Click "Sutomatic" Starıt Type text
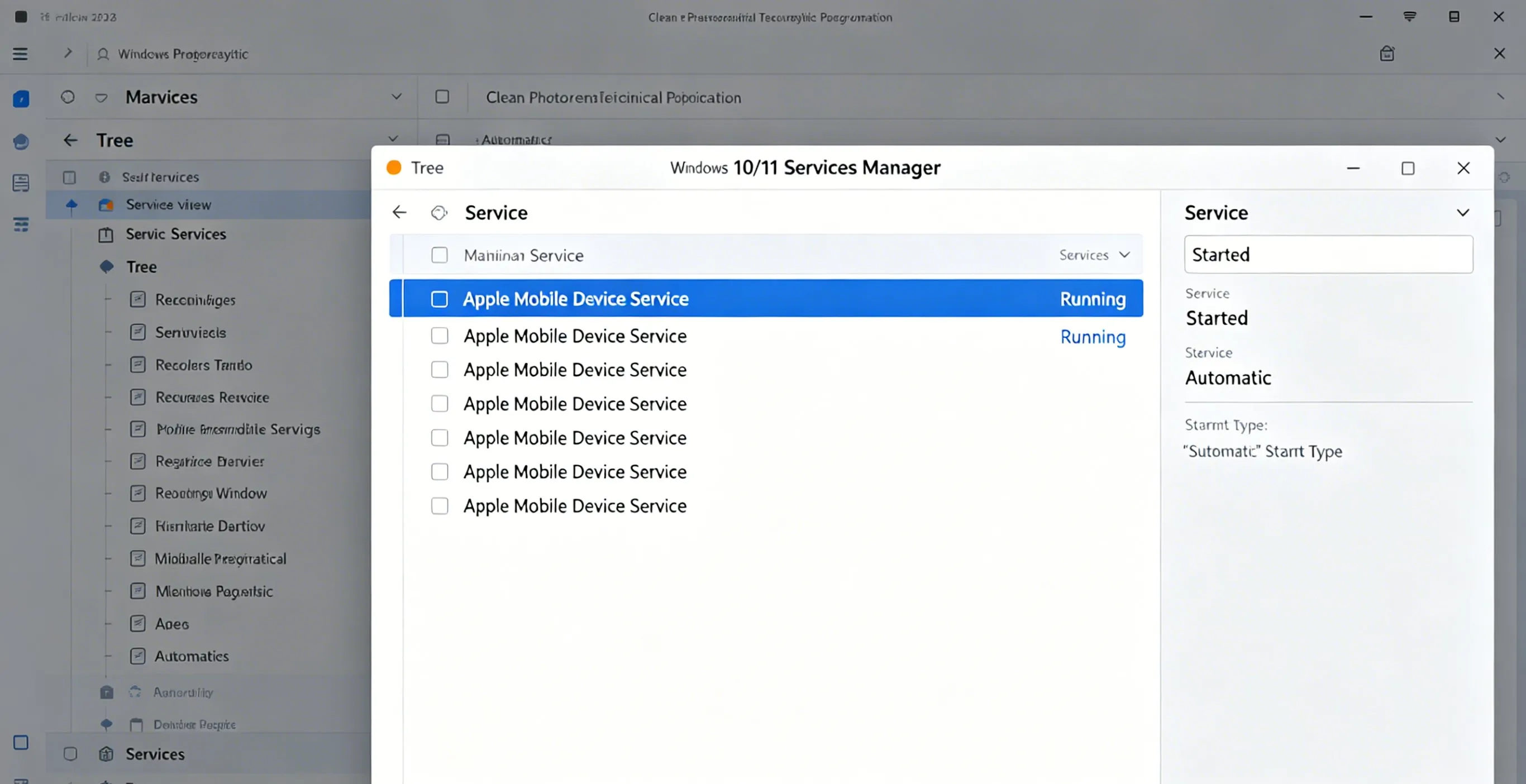Viewport: 1526px width, 784px height. tap(1262, 451)
